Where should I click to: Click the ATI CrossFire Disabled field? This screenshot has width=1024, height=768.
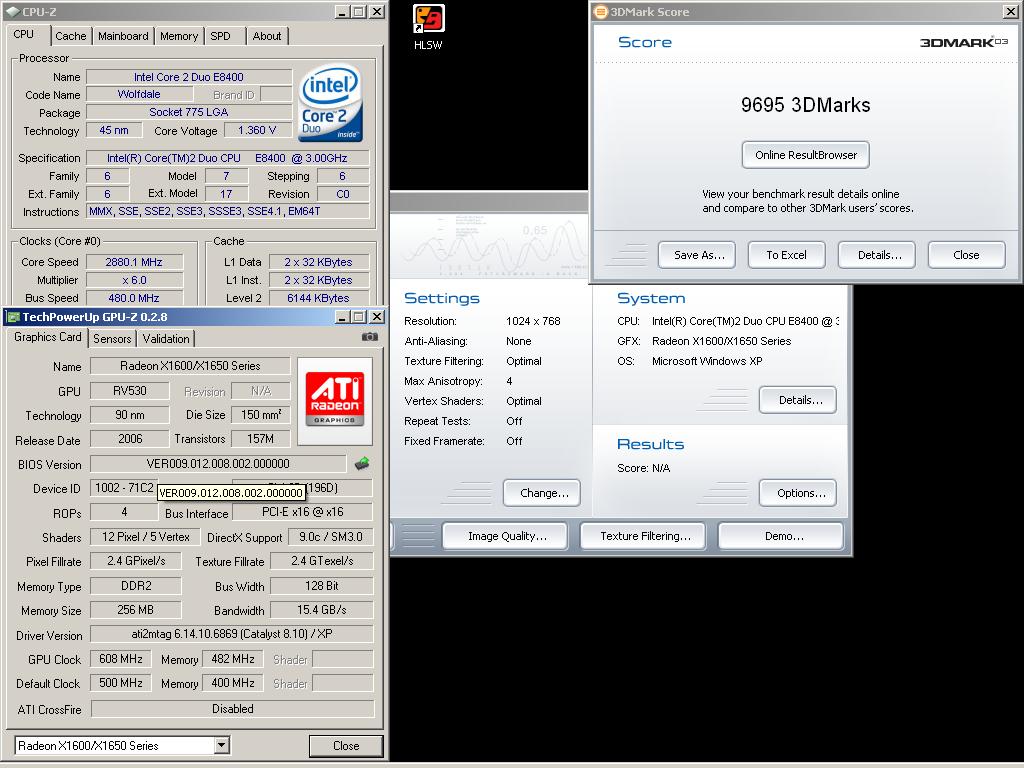232,709
